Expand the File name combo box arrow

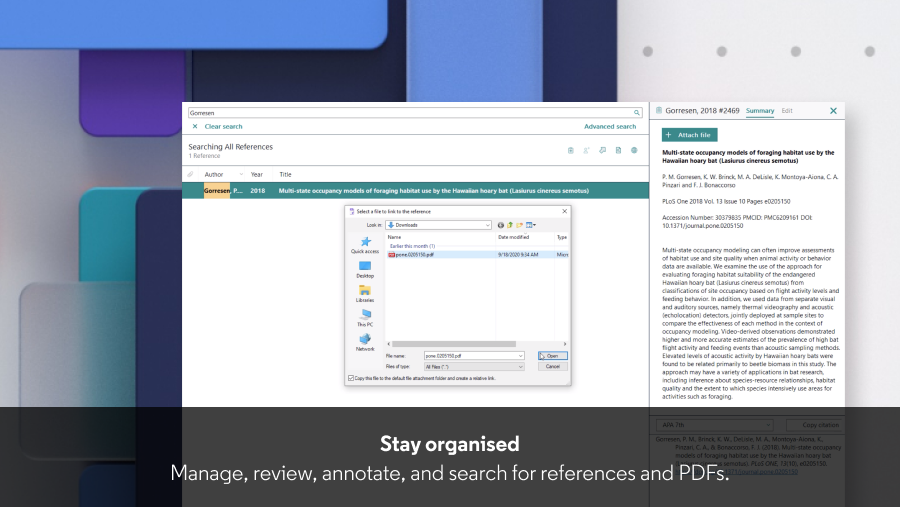coord(520,356)
